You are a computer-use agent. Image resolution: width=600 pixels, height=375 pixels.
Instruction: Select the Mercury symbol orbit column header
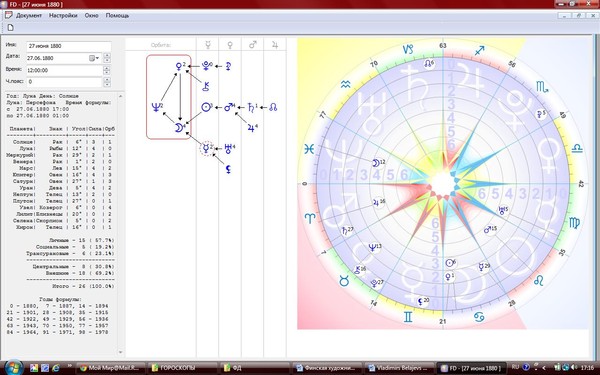coord(208,45)
